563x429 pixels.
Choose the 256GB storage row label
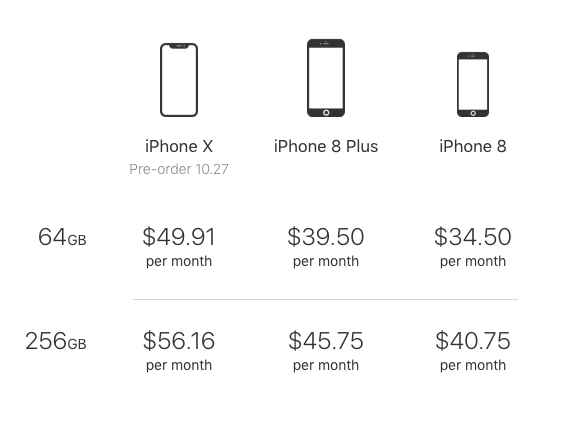point(56,341)
